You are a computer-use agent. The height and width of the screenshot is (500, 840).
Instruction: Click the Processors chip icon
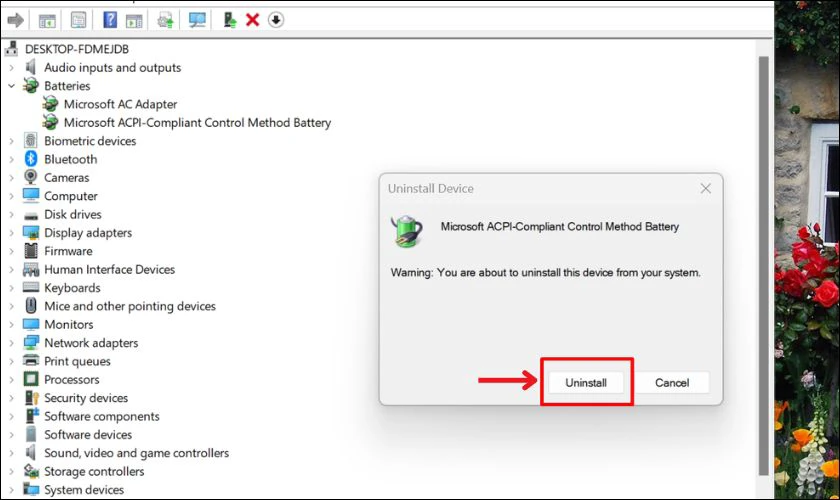tap(31, 379)
